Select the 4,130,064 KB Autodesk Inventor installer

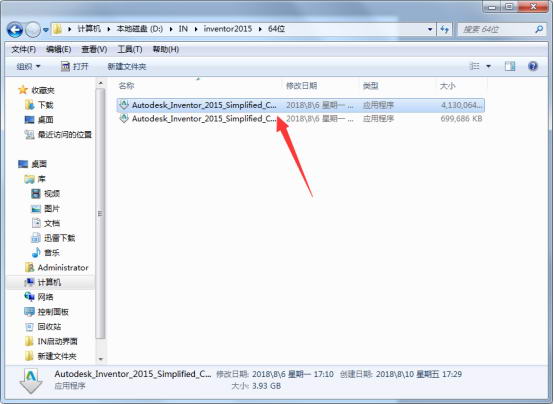coord(300,105)
